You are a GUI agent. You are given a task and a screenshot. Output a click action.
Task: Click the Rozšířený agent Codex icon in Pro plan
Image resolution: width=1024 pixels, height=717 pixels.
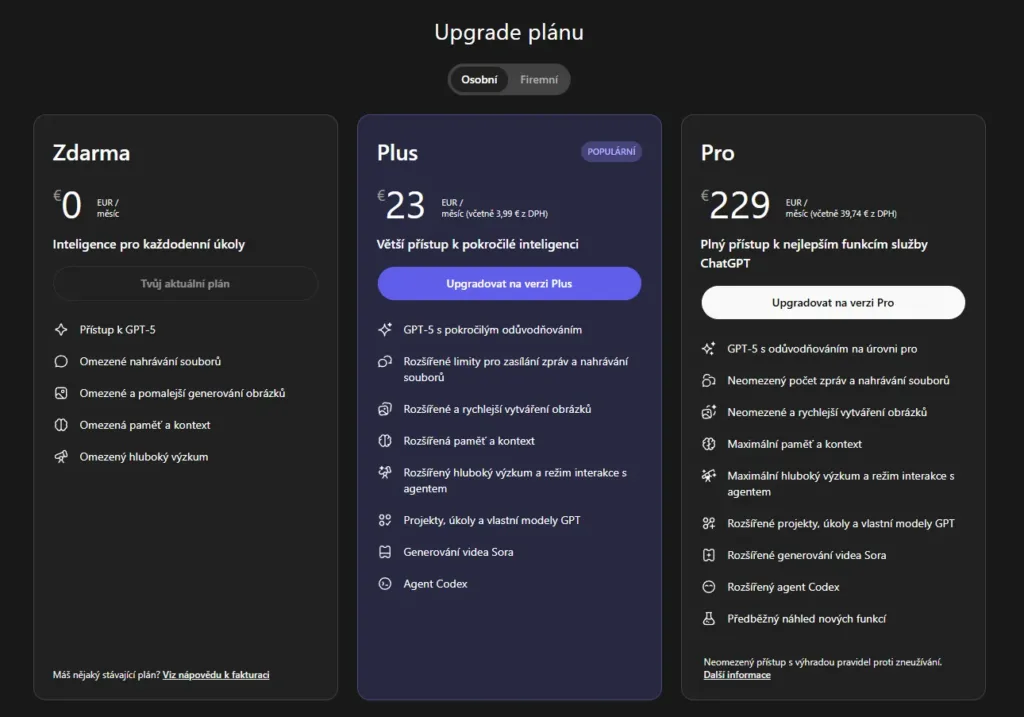(x=709, y=587)
